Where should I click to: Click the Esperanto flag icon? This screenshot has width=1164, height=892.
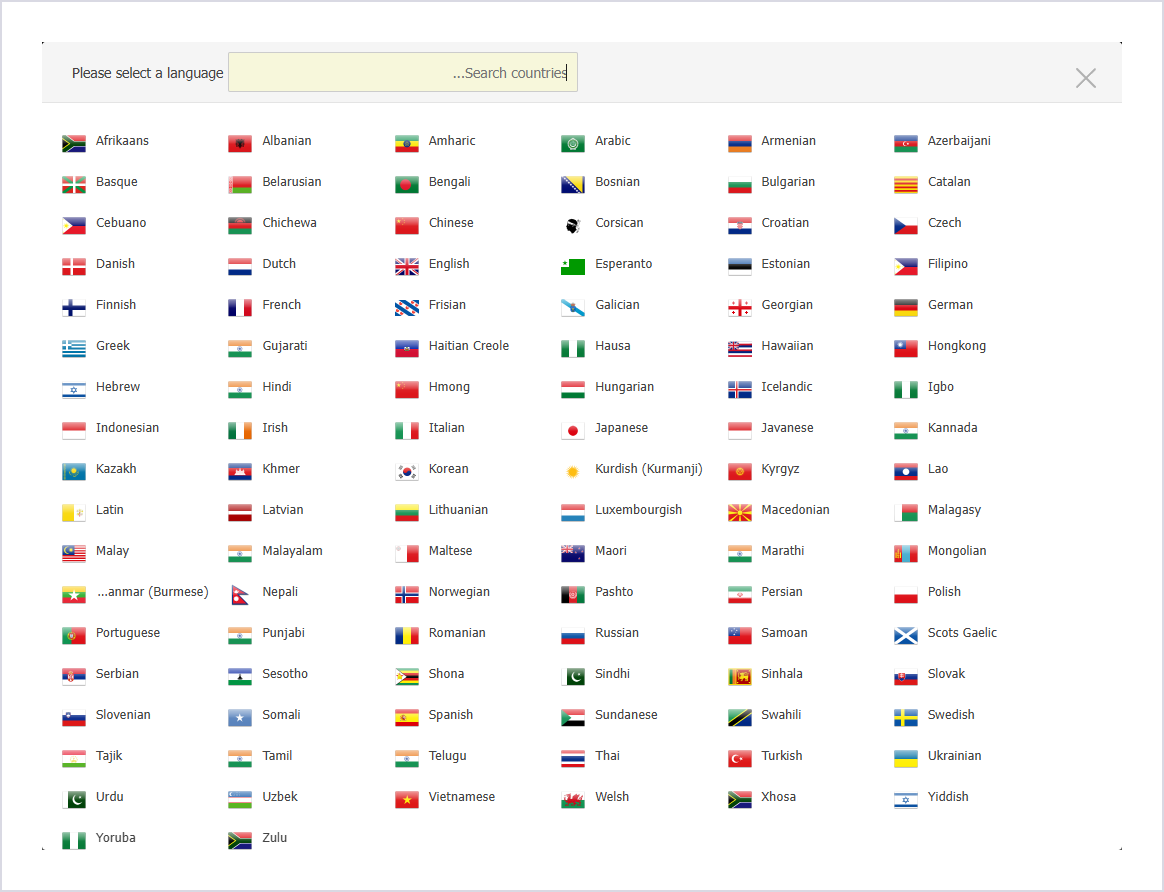572,266
